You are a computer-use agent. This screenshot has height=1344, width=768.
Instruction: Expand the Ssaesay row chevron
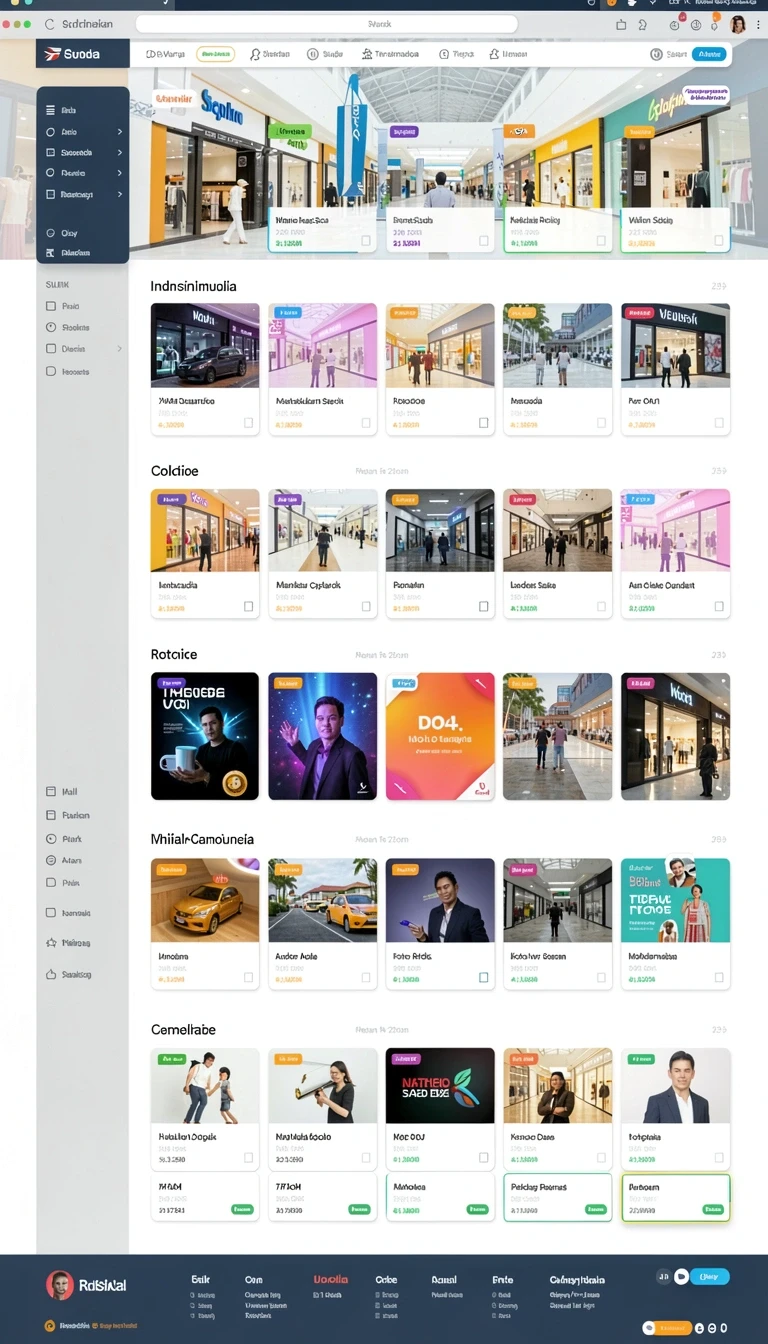(120, 194)
